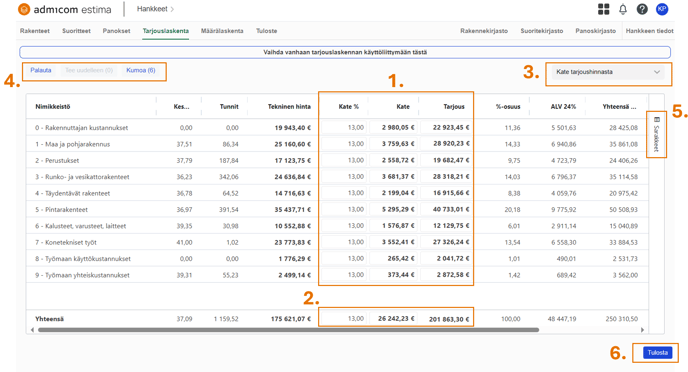This screenshot has height=372, width=688.
Task: Click the horizontal table scrollbar
Action: (288, 330)
